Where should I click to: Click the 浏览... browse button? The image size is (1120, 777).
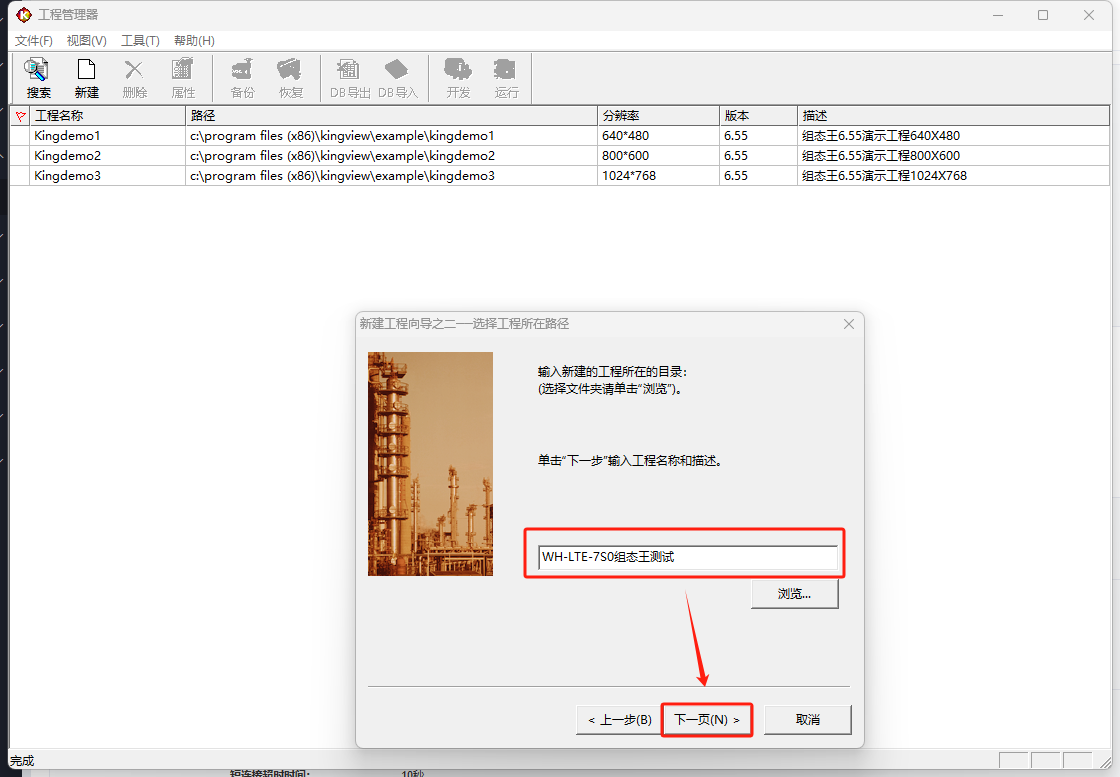[794, 593]
